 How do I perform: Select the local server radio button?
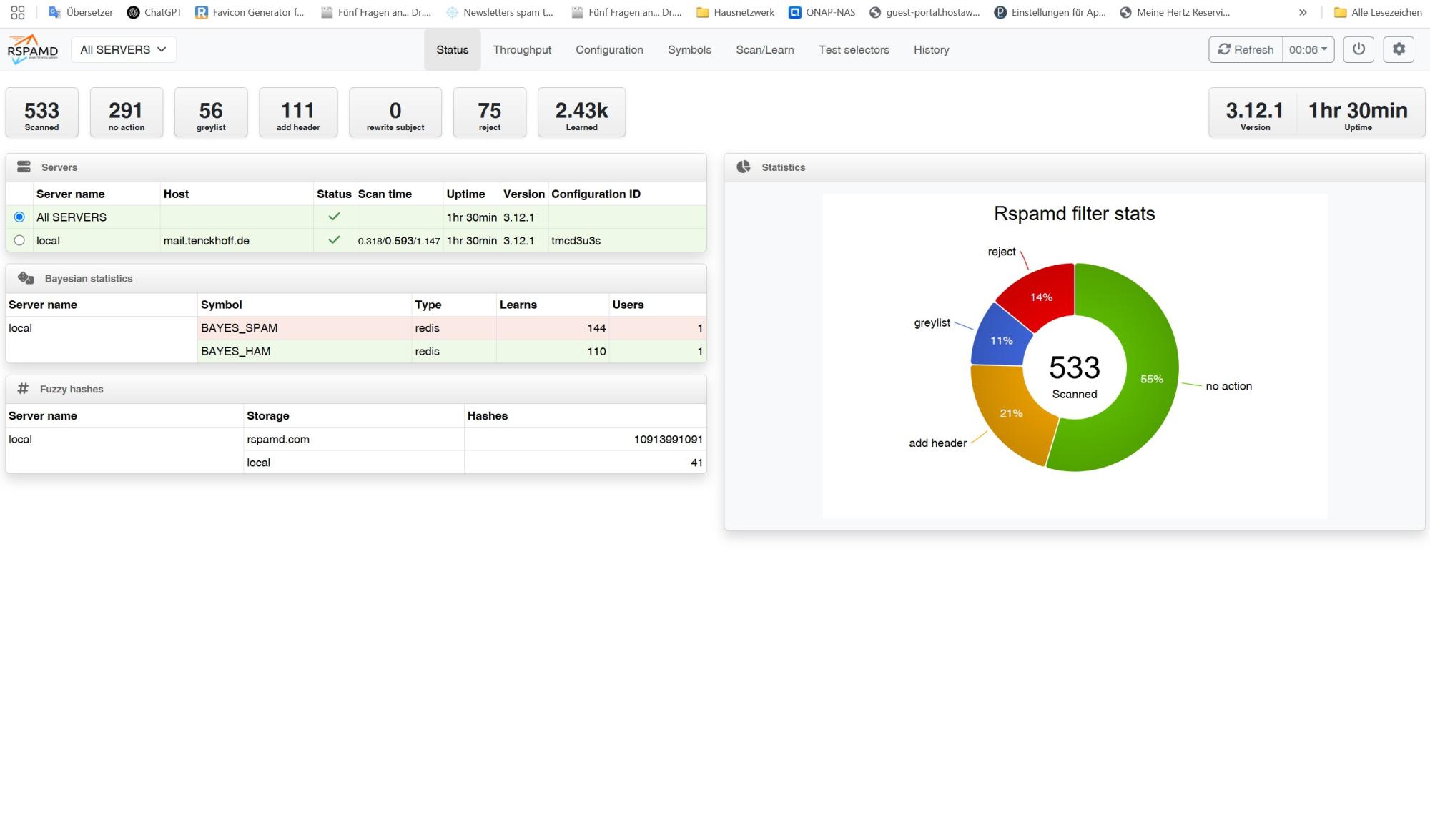point(19,240)
